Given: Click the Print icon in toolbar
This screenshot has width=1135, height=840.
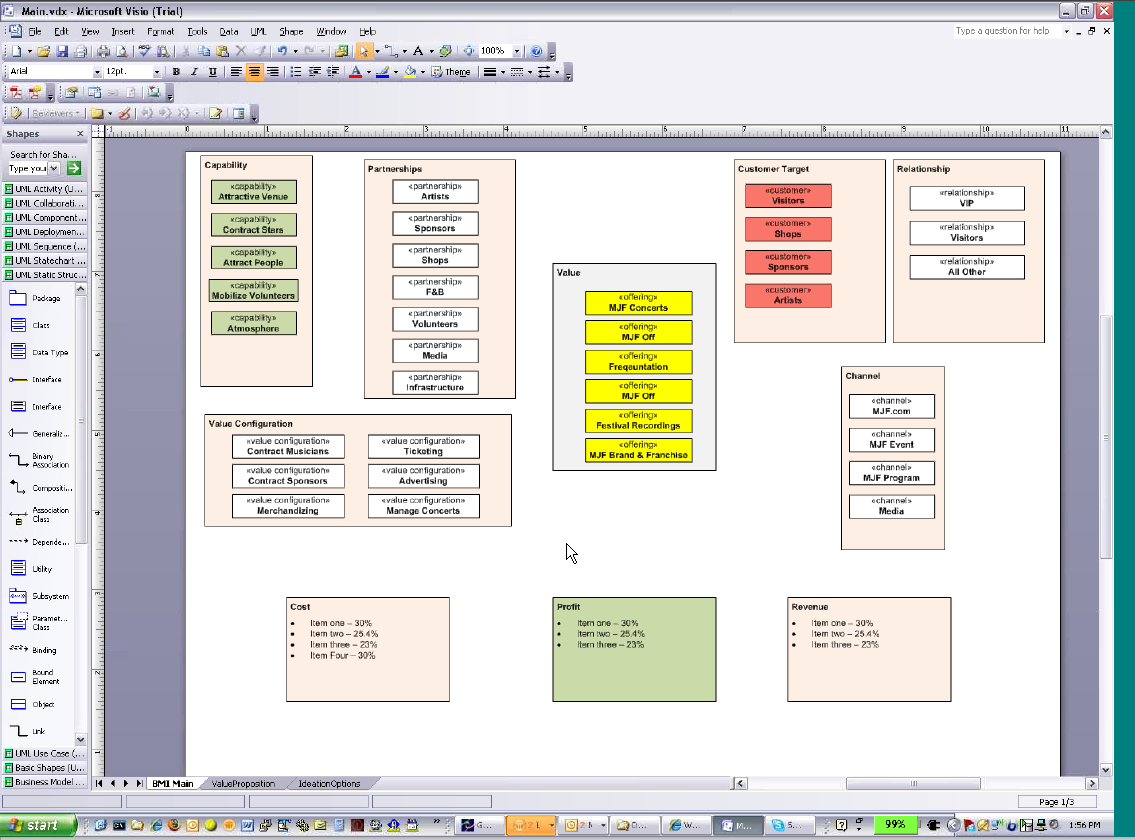Looking at the screenshot, I should (x=103, y=51).
